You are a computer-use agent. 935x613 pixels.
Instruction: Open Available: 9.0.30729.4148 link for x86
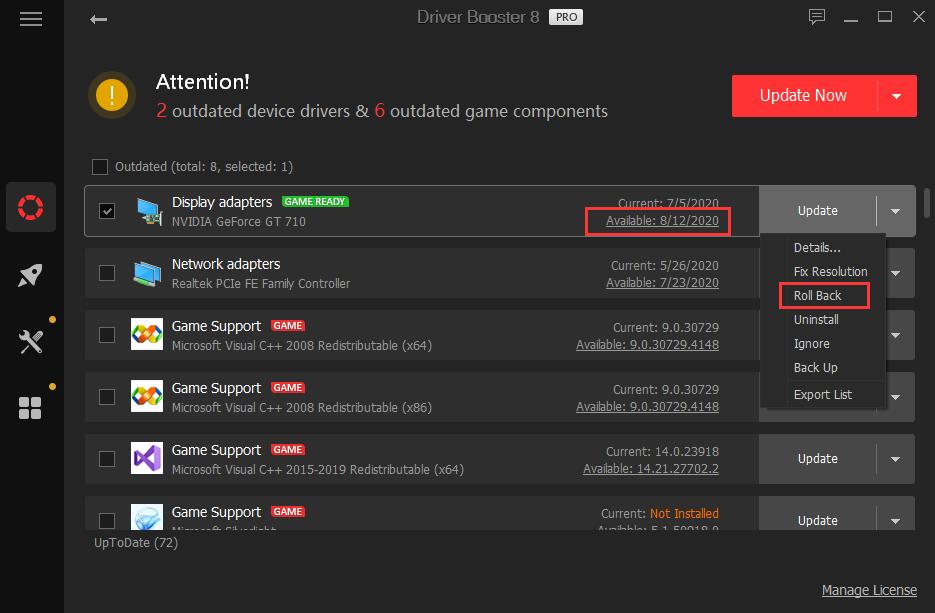(647, 407)
